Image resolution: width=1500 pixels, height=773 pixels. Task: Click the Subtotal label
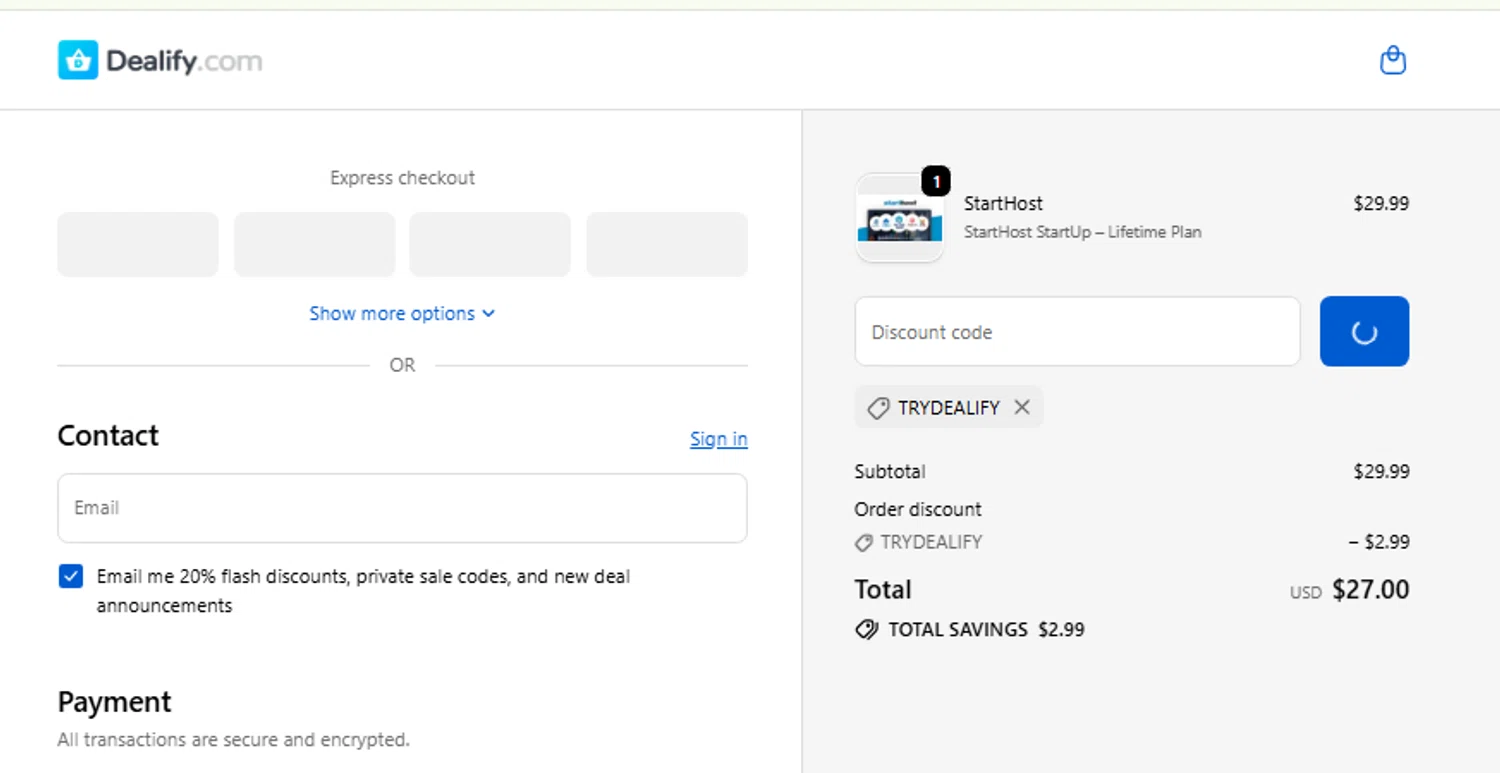(890, 471)
